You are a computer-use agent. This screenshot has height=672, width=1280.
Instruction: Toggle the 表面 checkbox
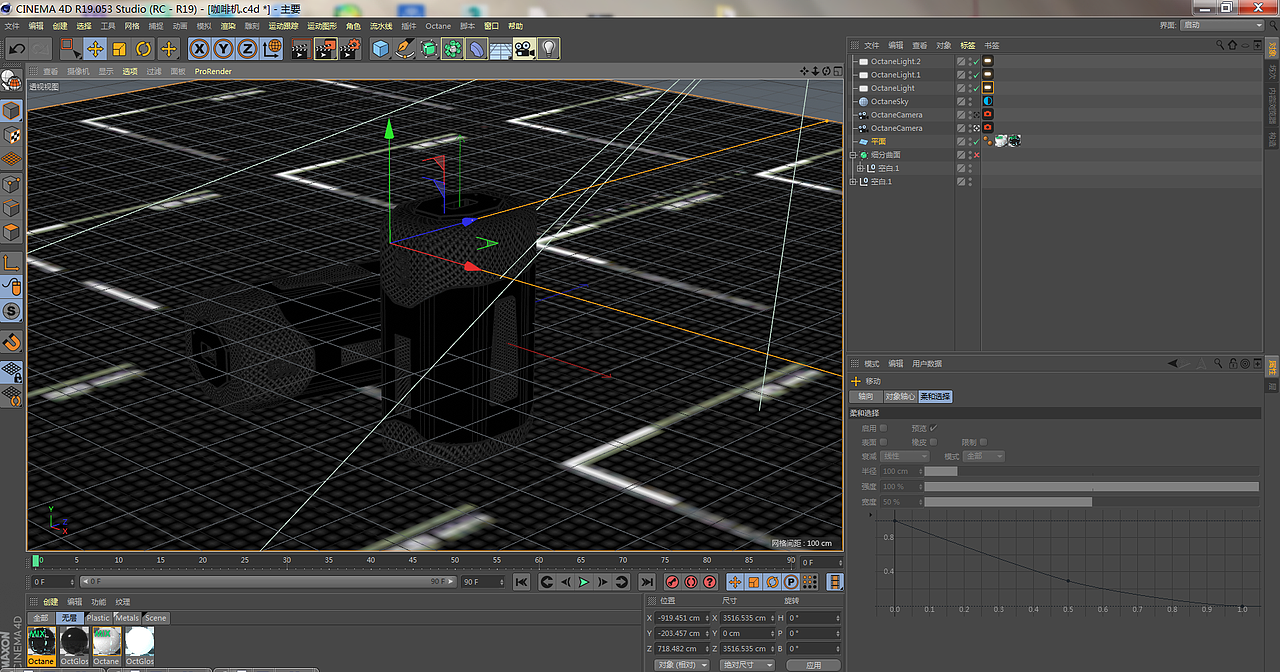pos(883,442)
